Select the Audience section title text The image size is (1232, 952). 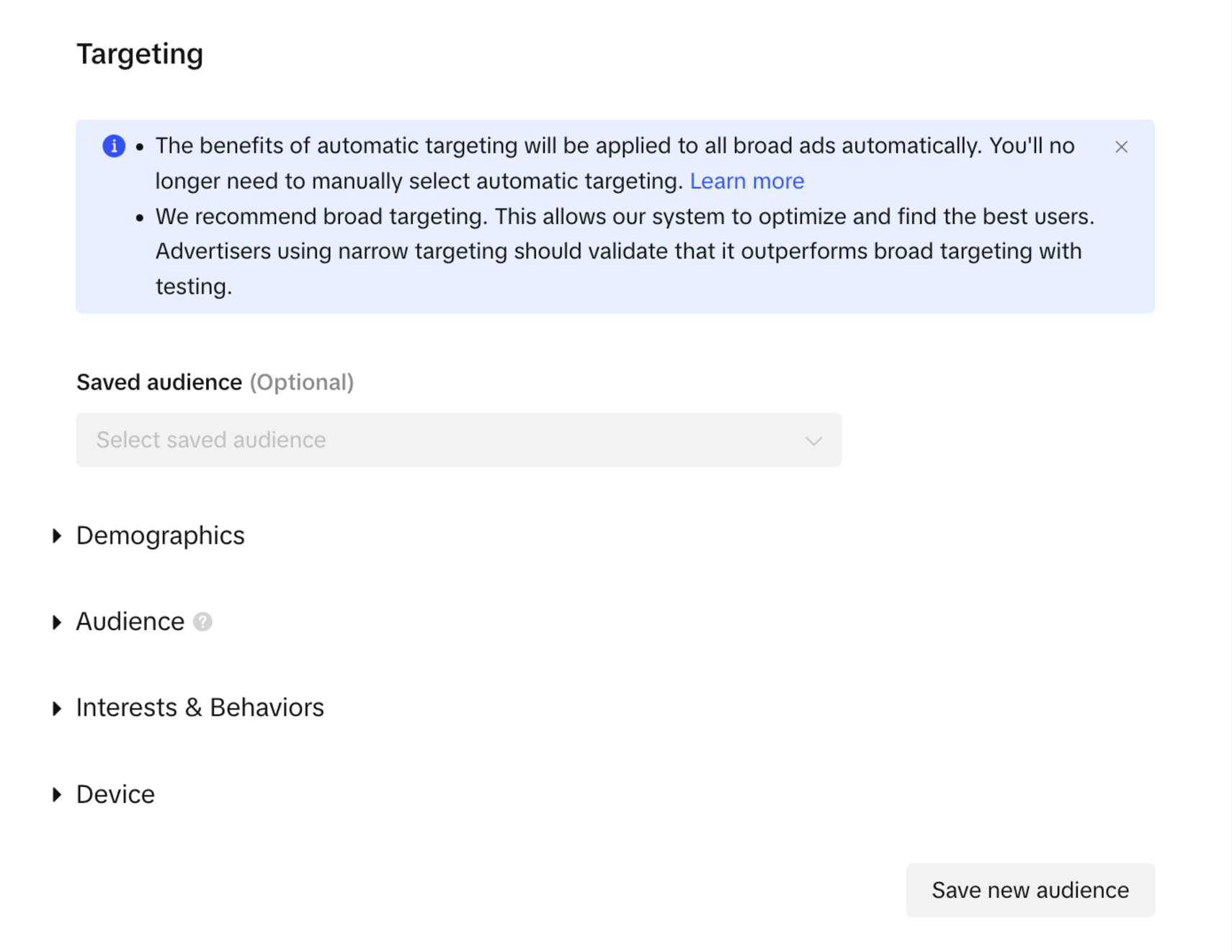click(x=130, y=622)
